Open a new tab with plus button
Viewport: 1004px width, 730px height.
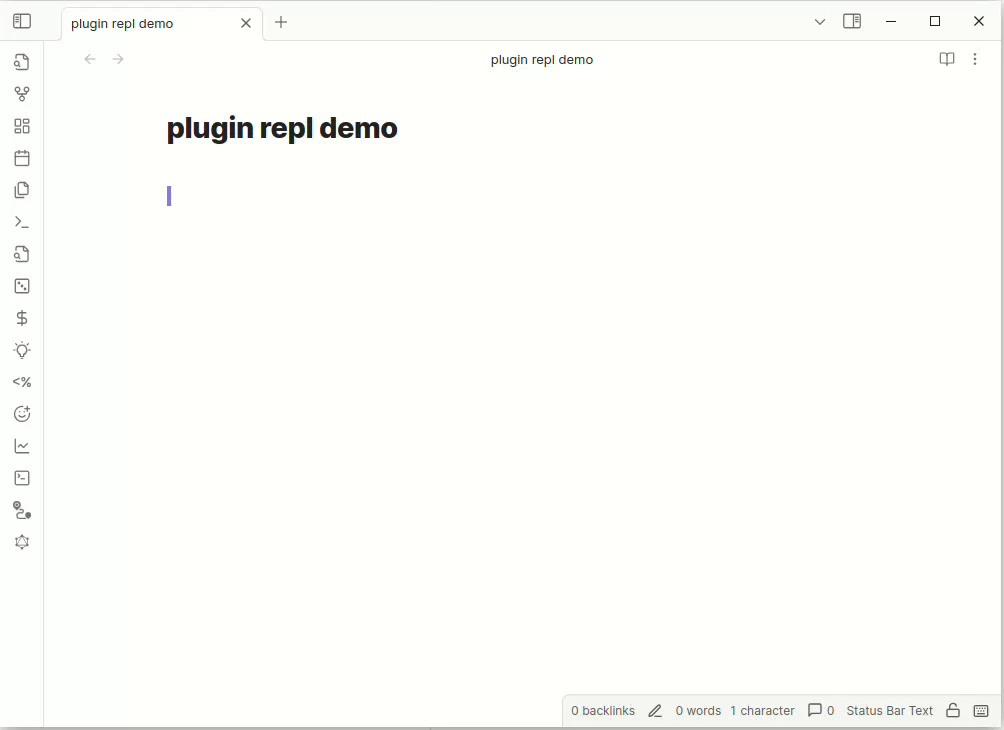[x=280, y=22]
